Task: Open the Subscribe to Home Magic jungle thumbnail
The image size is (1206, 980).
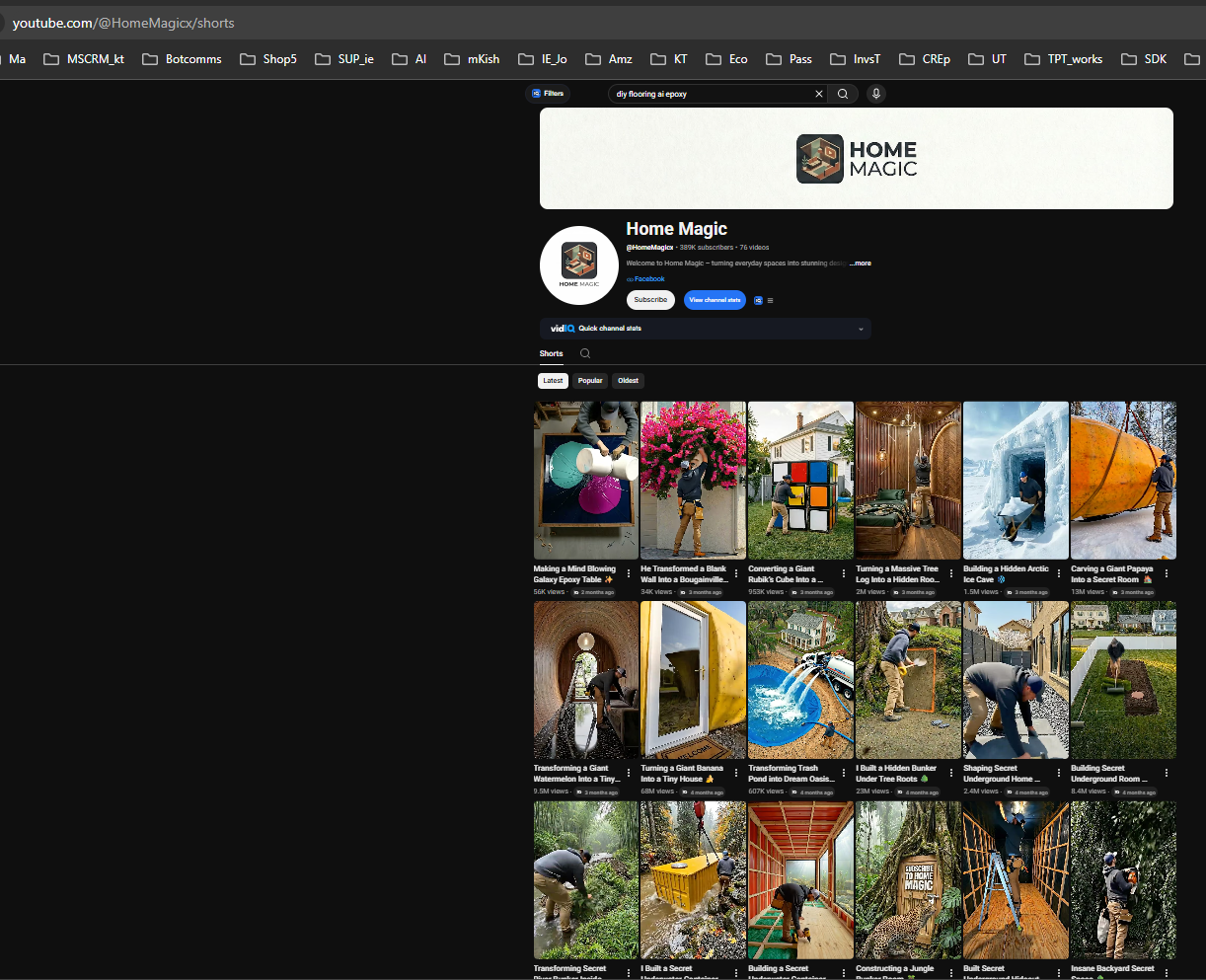Action: (x=908, y=879)
